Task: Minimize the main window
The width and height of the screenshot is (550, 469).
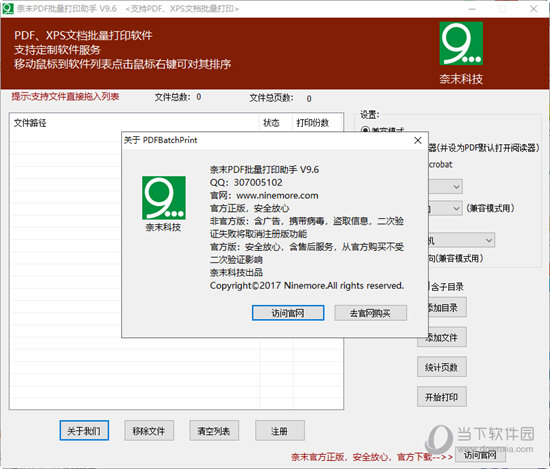Action: [x=472, y=9]
